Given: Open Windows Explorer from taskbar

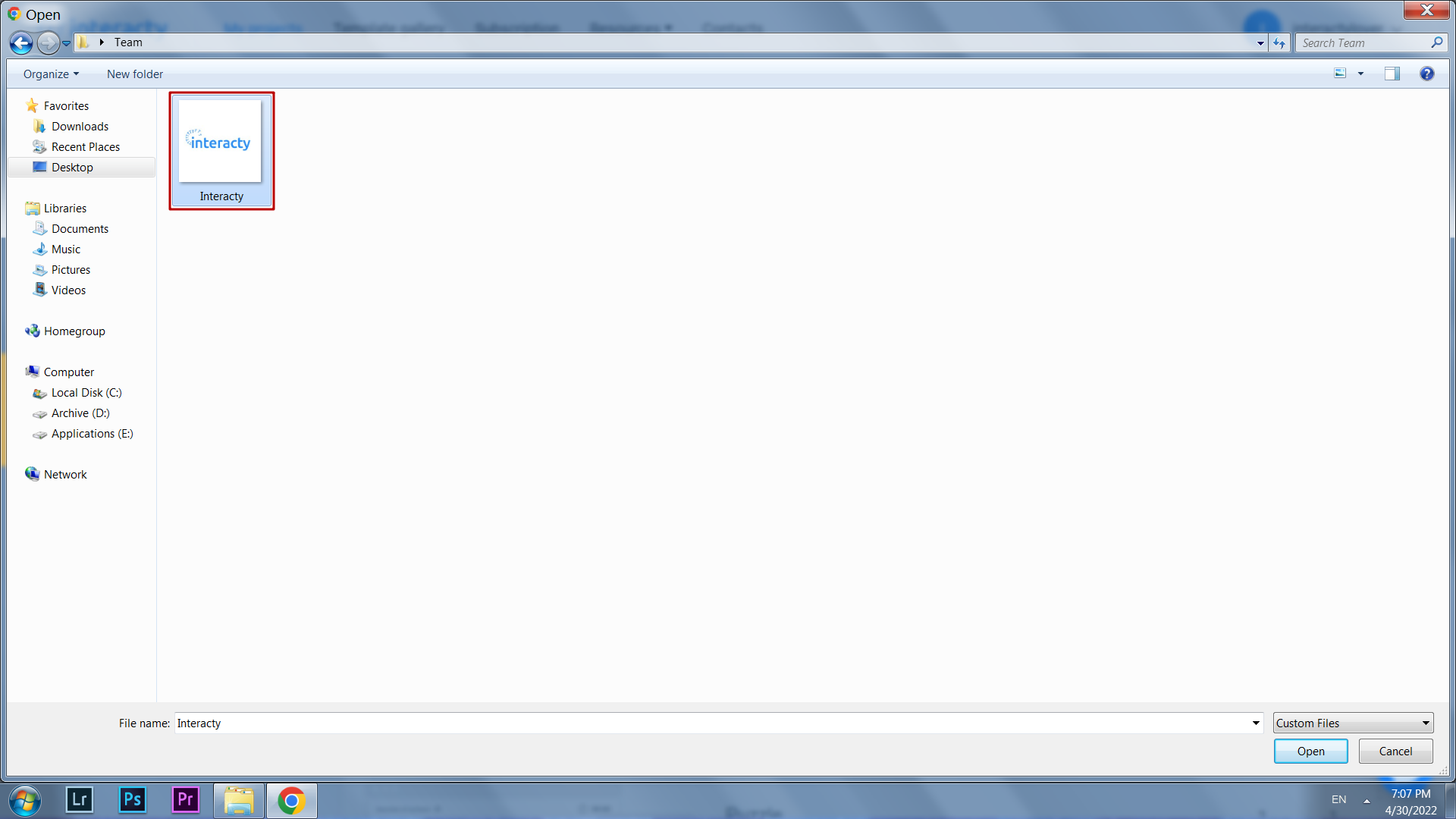Looking at the screenshot, I should 238,799.
